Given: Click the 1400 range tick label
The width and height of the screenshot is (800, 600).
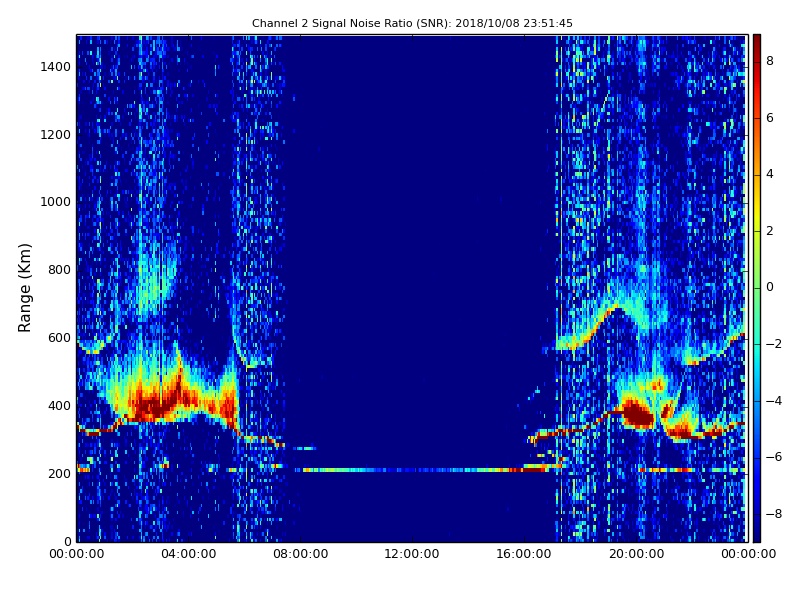Looking at the screenshot, I should 56,66.
